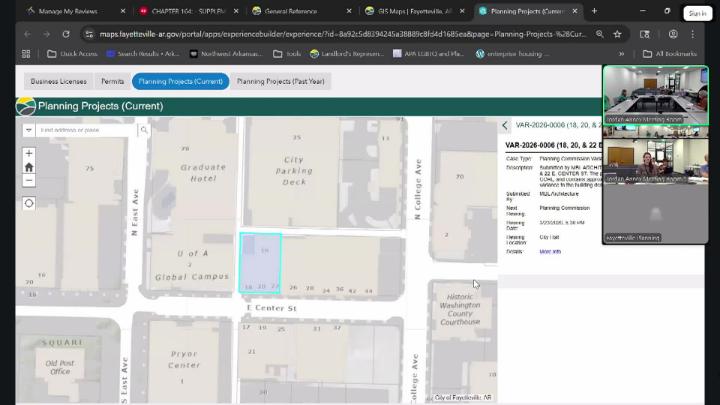720x405 pixels.
Task: Expand the hidden bookmarks overflow chevron
Action: tap(622, 54)
